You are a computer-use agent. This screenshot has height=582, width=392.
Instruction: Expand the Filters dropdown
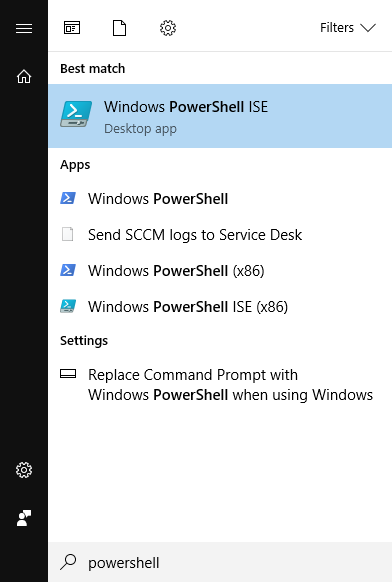point(348,28)
